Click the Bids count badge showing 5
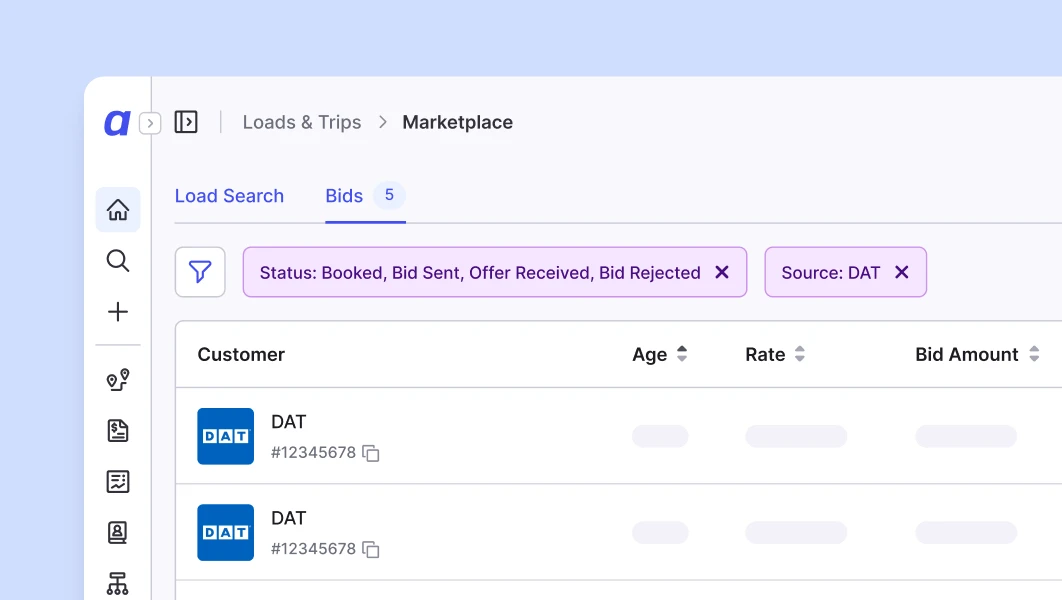Image resolution: width=1062 pixels, height=600 pixels. click(389, 195)
